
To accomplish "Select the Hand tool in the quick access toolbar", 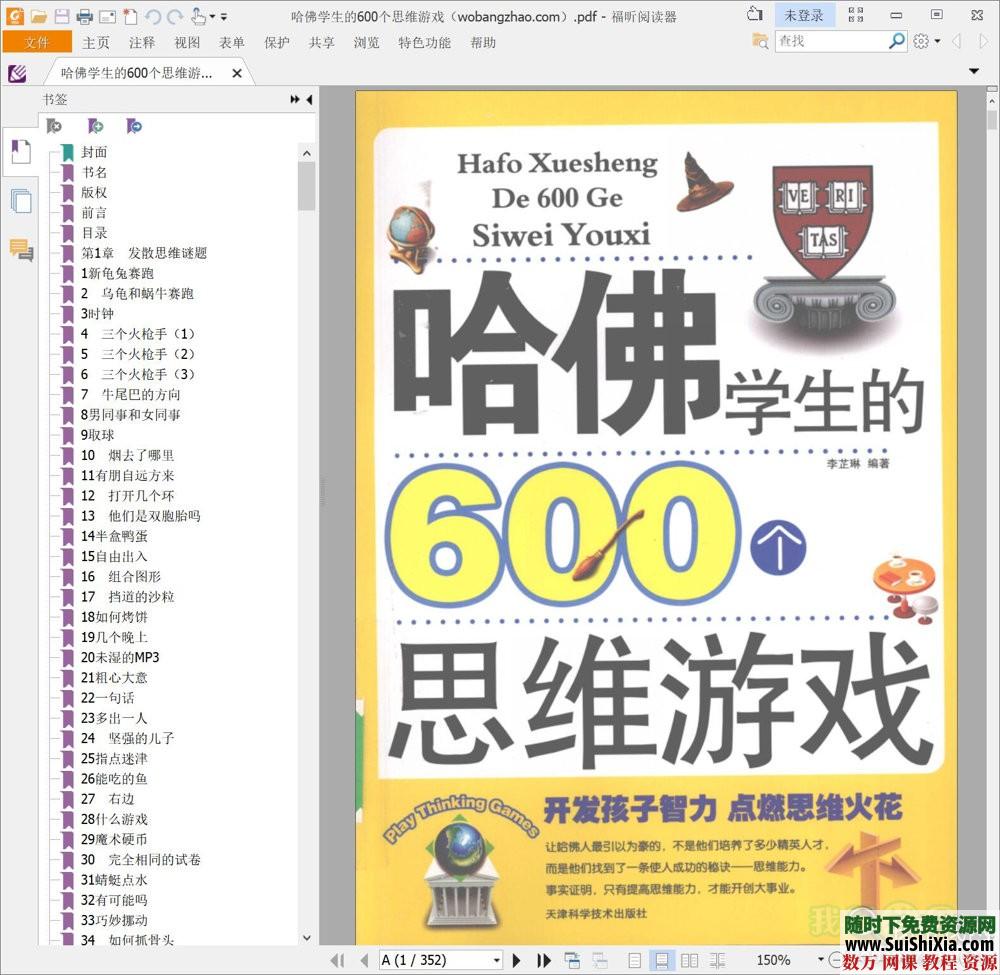I will [x=198, y=17].
